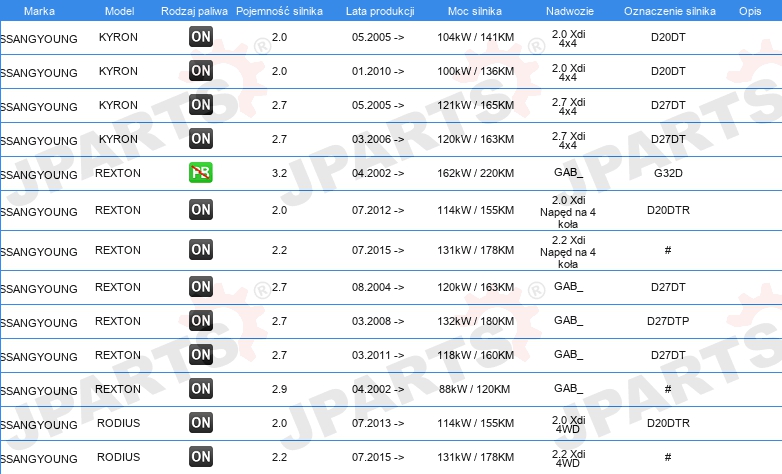Click the 2.2 Xdi 4WD body cell
782x474 pixels.
pyautogui.click(x=568, y=459)
